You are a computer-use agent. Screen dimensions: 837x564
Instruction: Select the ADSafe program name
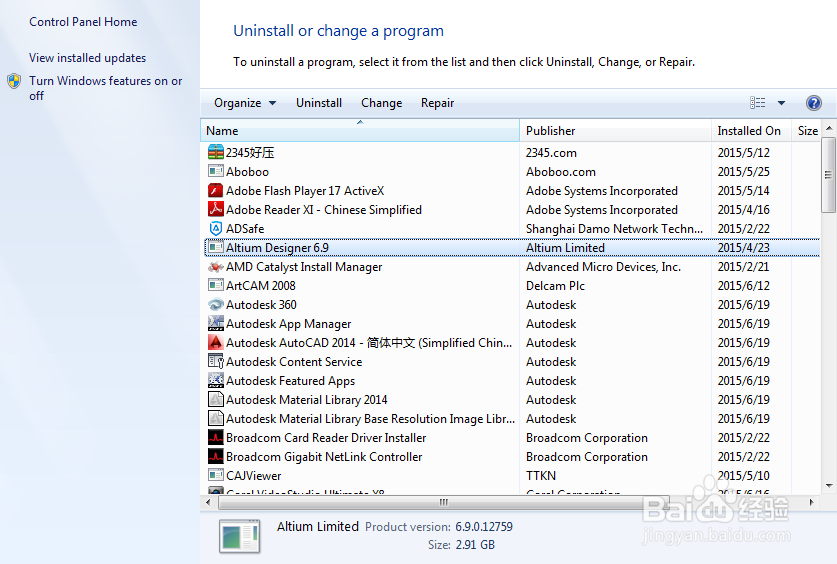click(x=245, y=229)
